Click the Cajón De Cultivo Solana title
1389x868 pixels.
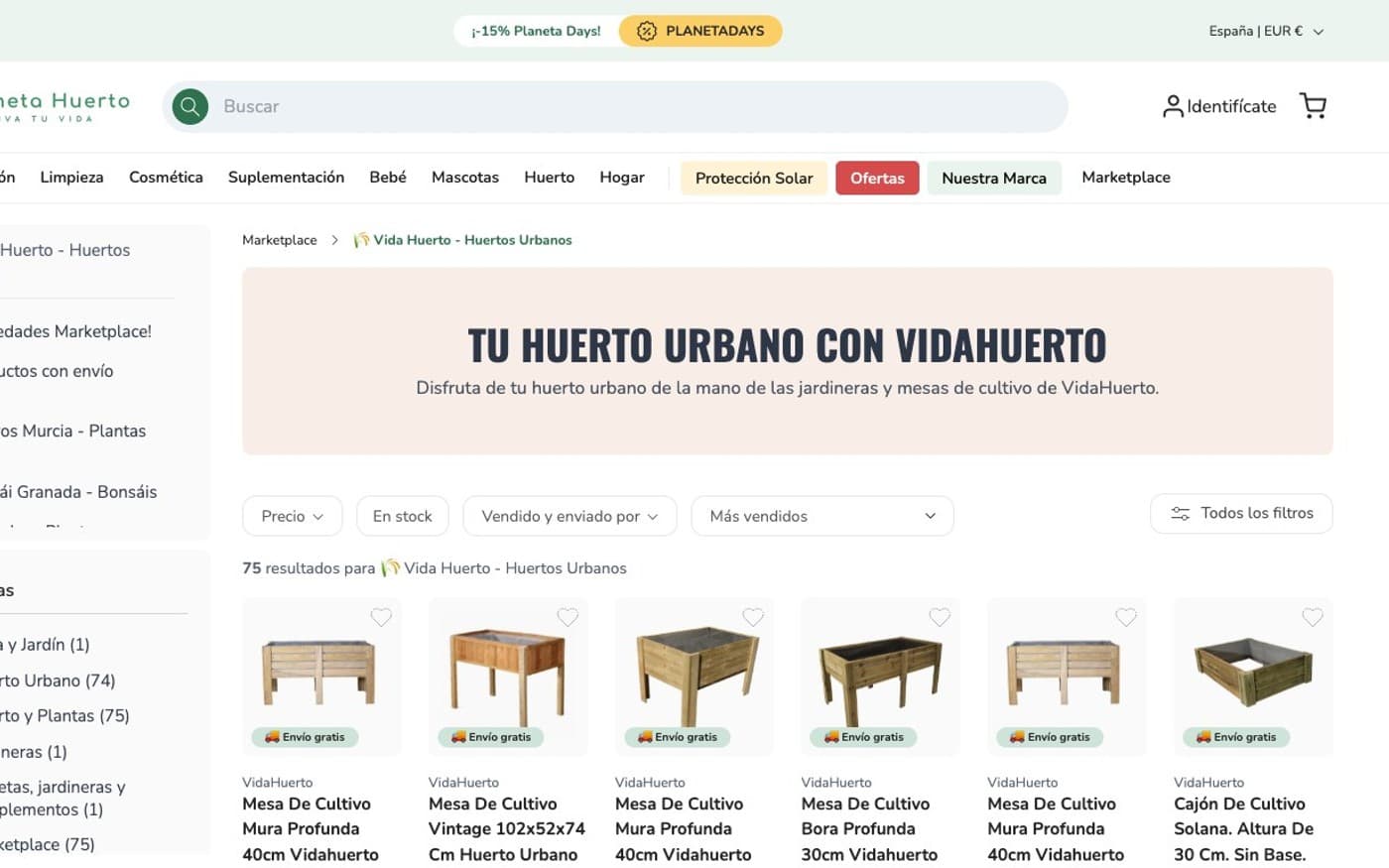pyautogui.click(x=1243, y=829)
